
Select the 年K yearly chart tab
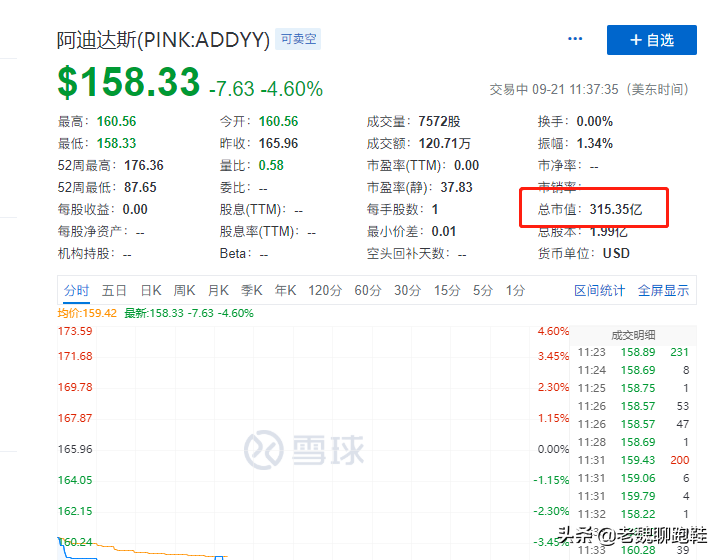[285, 290]
